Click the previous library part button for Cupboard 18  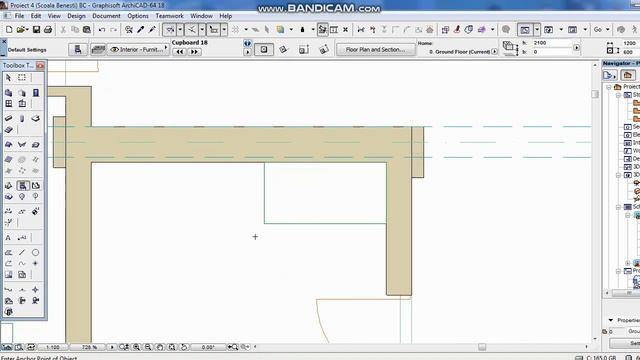(180, 52)
